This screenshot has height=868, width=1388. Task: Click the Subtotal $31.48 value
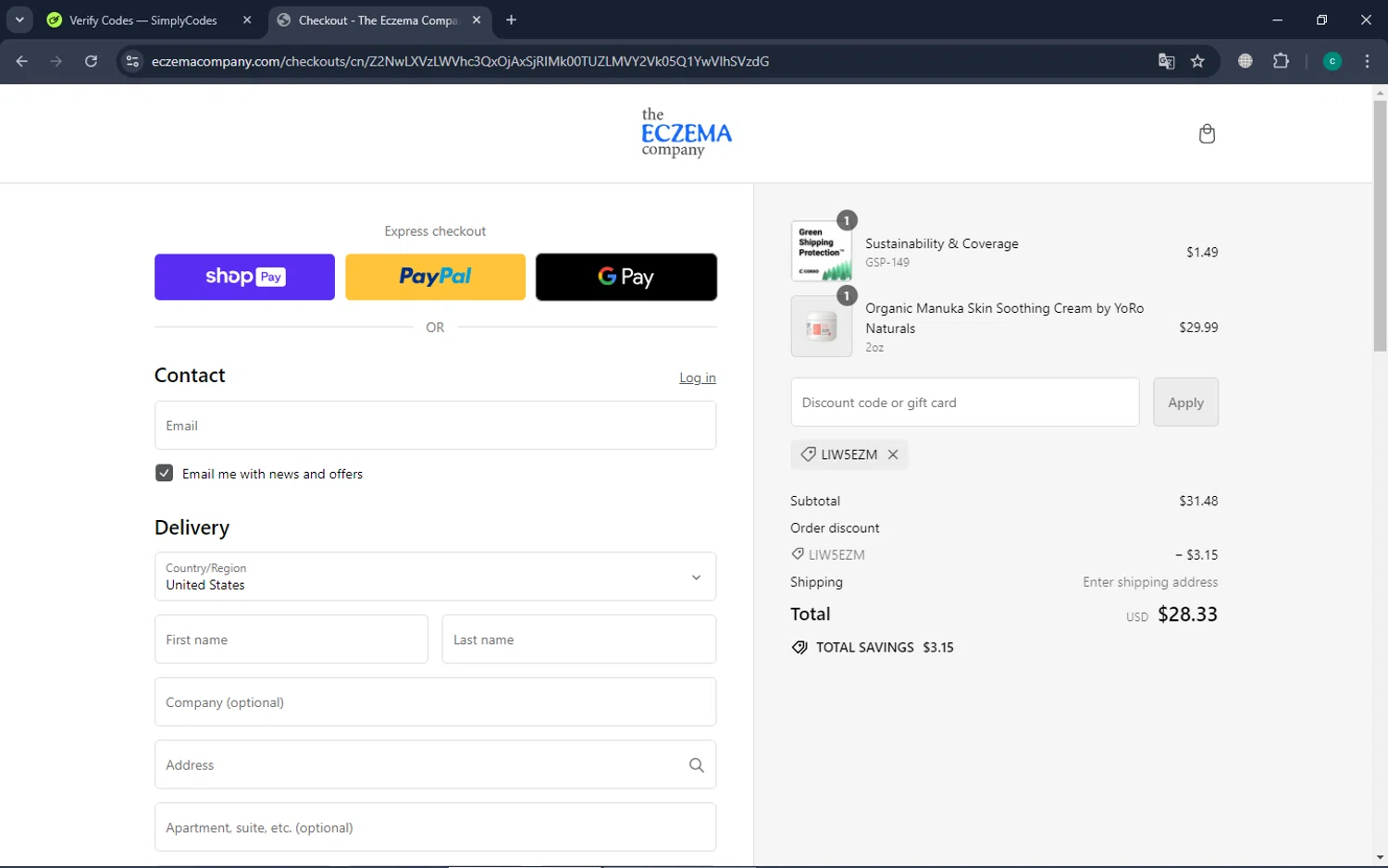tap(1198, 501)
